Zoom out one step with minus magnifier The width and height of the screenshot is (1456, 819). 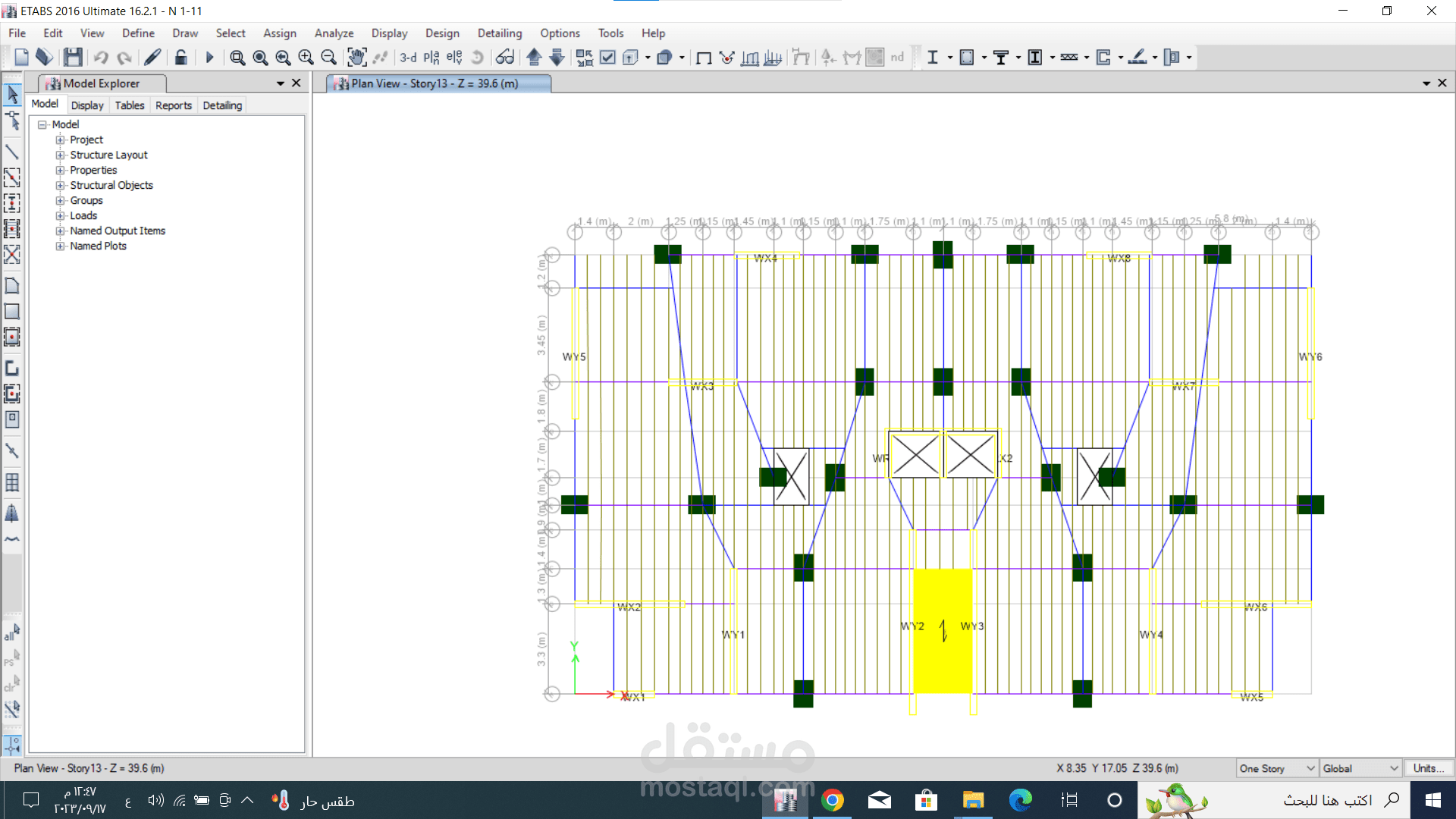[x=328, y=57]
